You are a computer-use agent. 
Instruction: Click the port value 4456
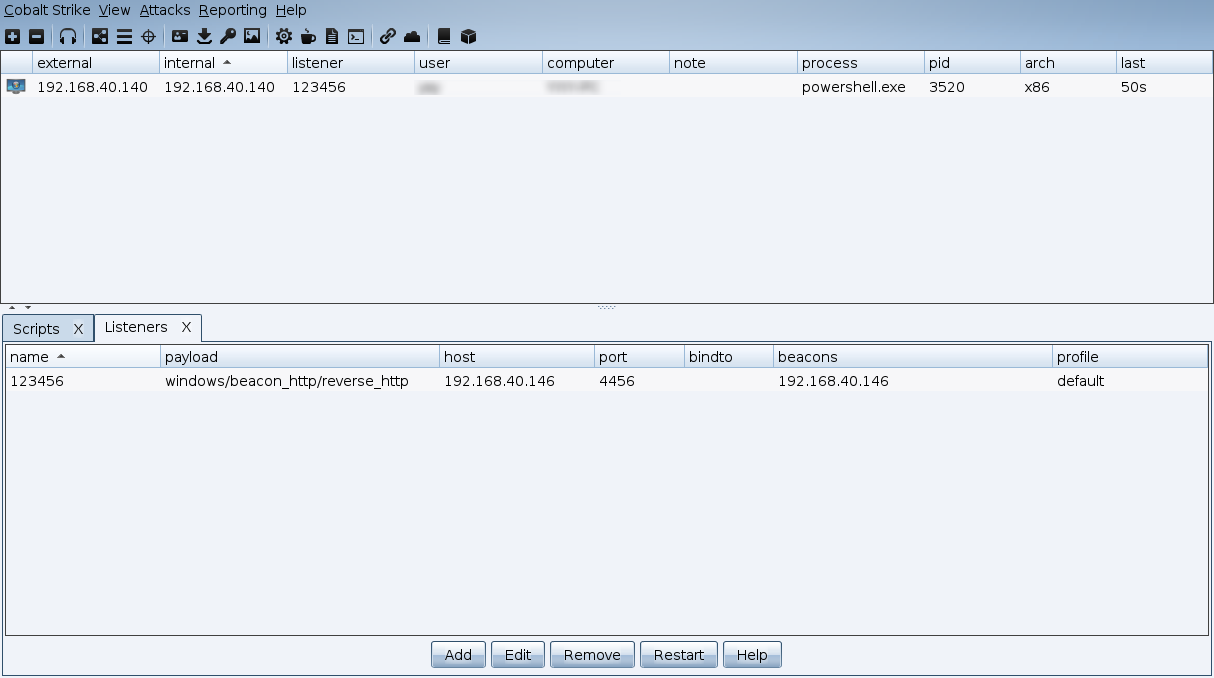[617, 381]
